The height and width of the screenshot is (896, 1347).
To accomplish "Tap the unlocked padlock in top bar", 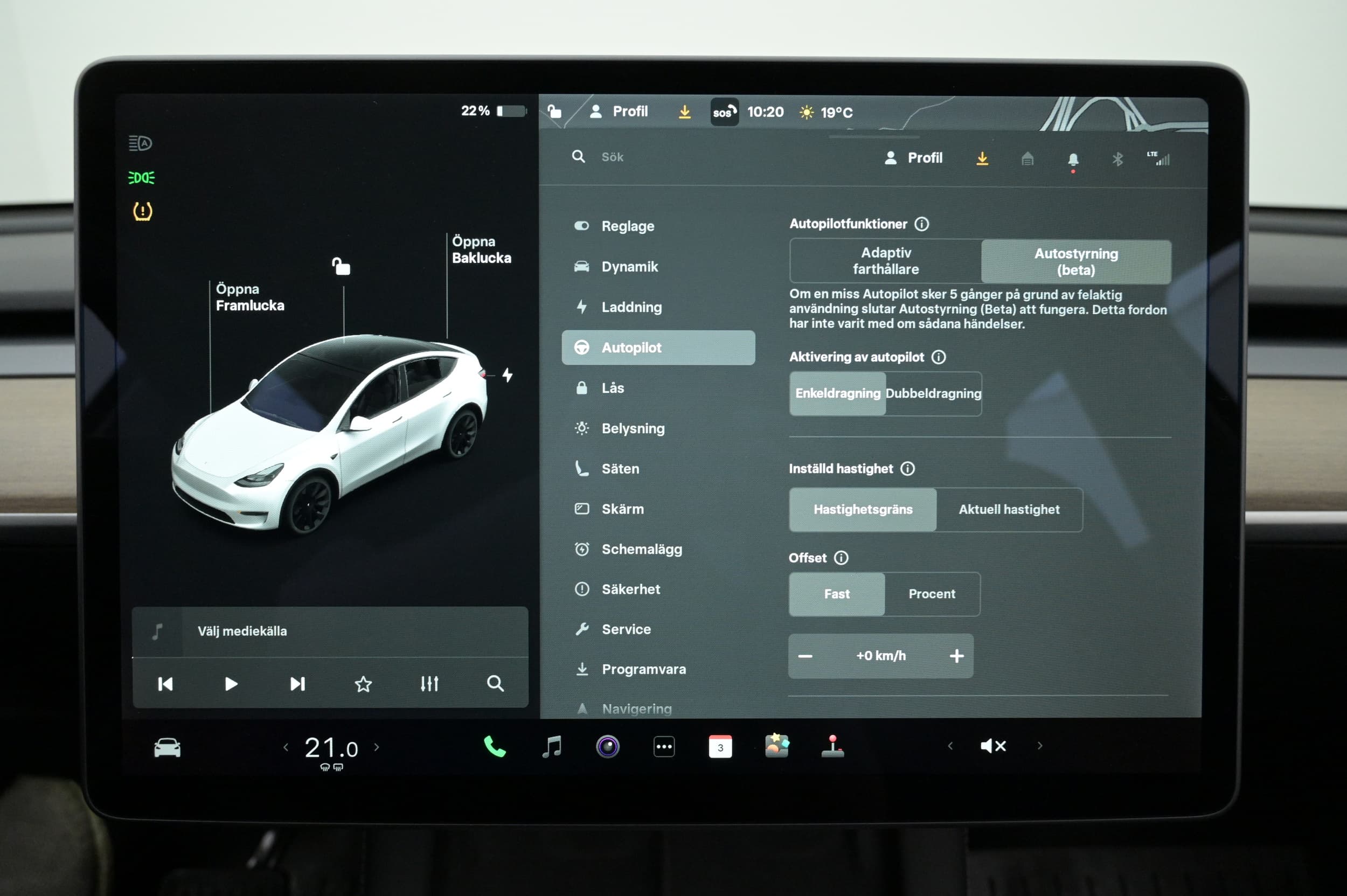I will [554, 111].
